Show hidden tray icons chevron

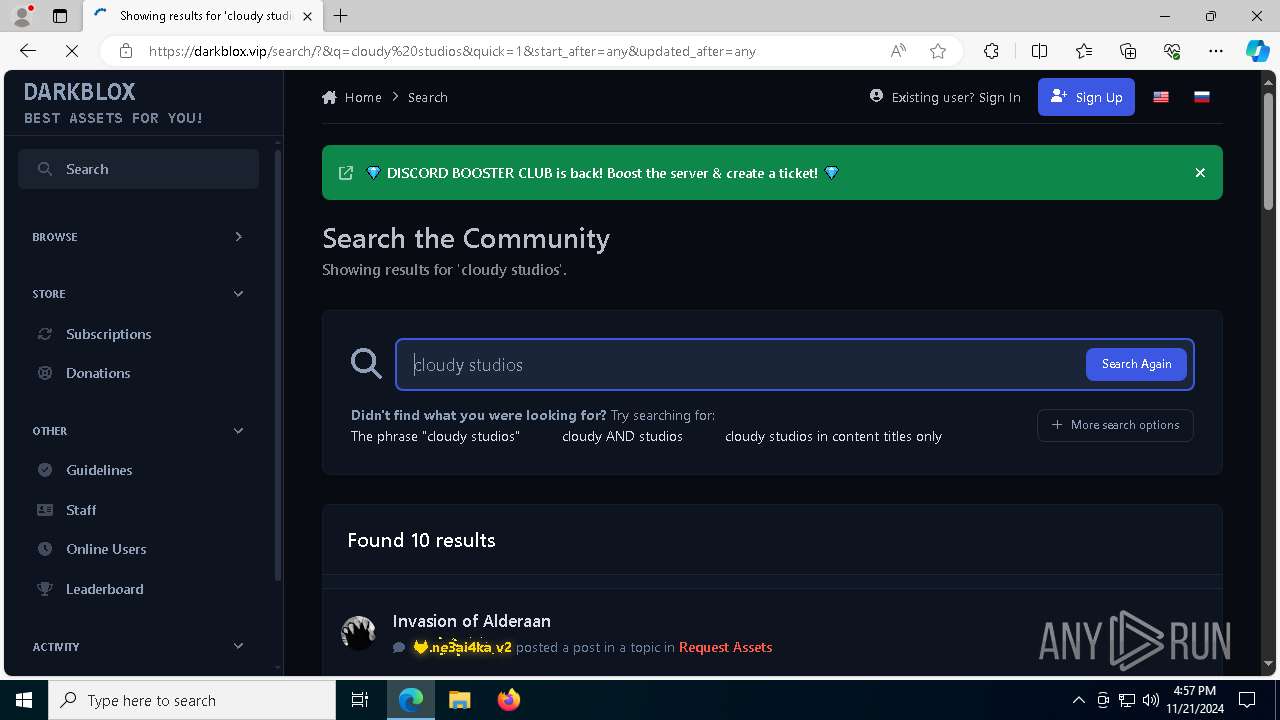click(1078, 700)
